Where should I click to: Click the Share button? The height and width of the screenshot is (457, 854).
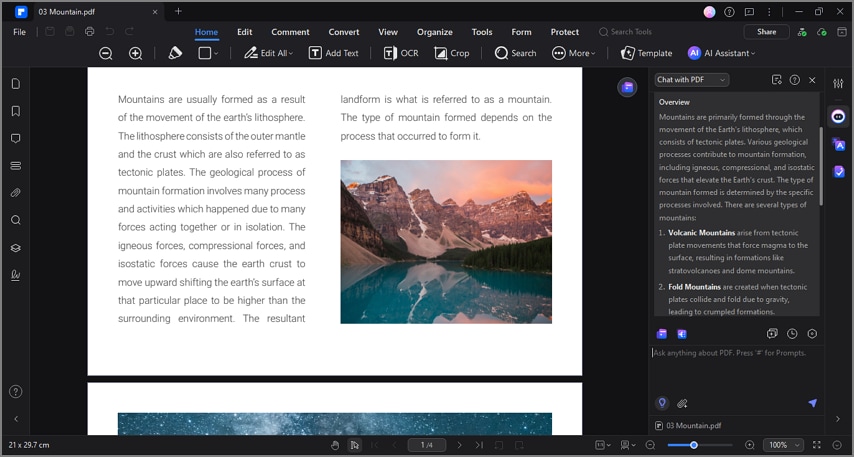pos(766,32)
